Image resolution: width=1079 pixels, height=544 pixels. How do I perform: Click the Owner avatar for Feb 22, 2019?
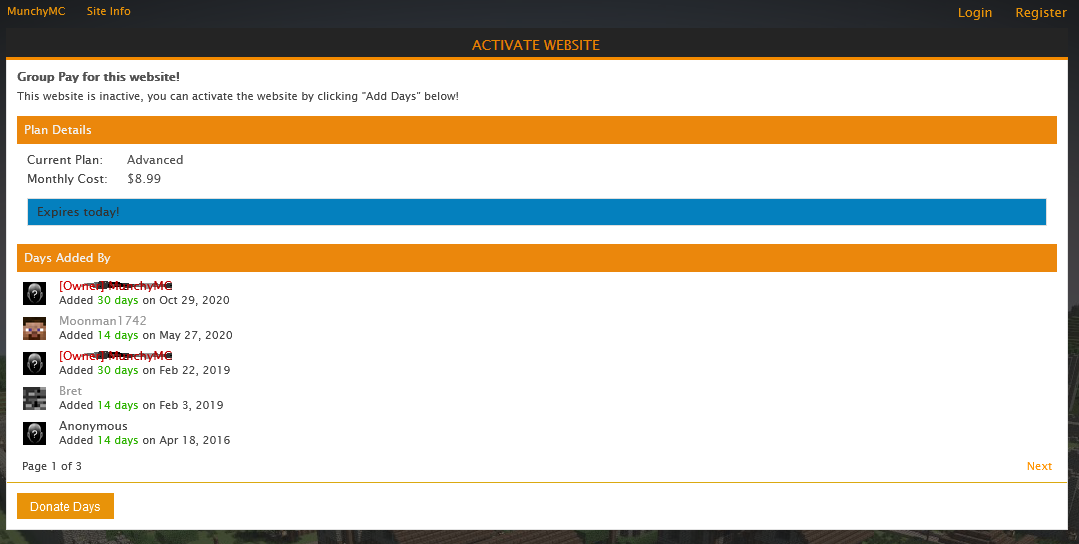coord(34,363)
